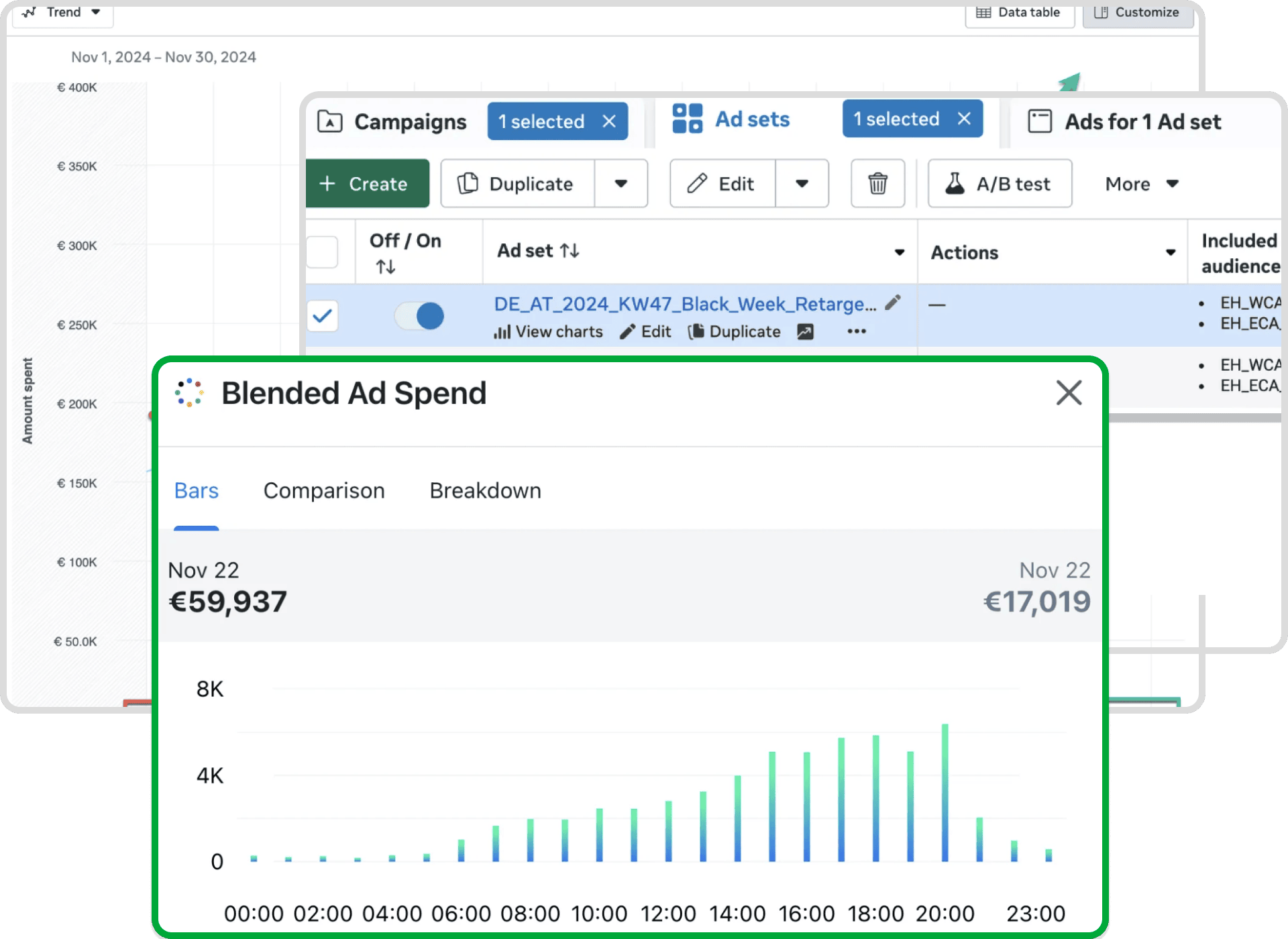The width and height of the screenshot is (1288, 939).
Task: Toggle the DE_AT_2024_KW47 ad set off
Action: [419, 316]
